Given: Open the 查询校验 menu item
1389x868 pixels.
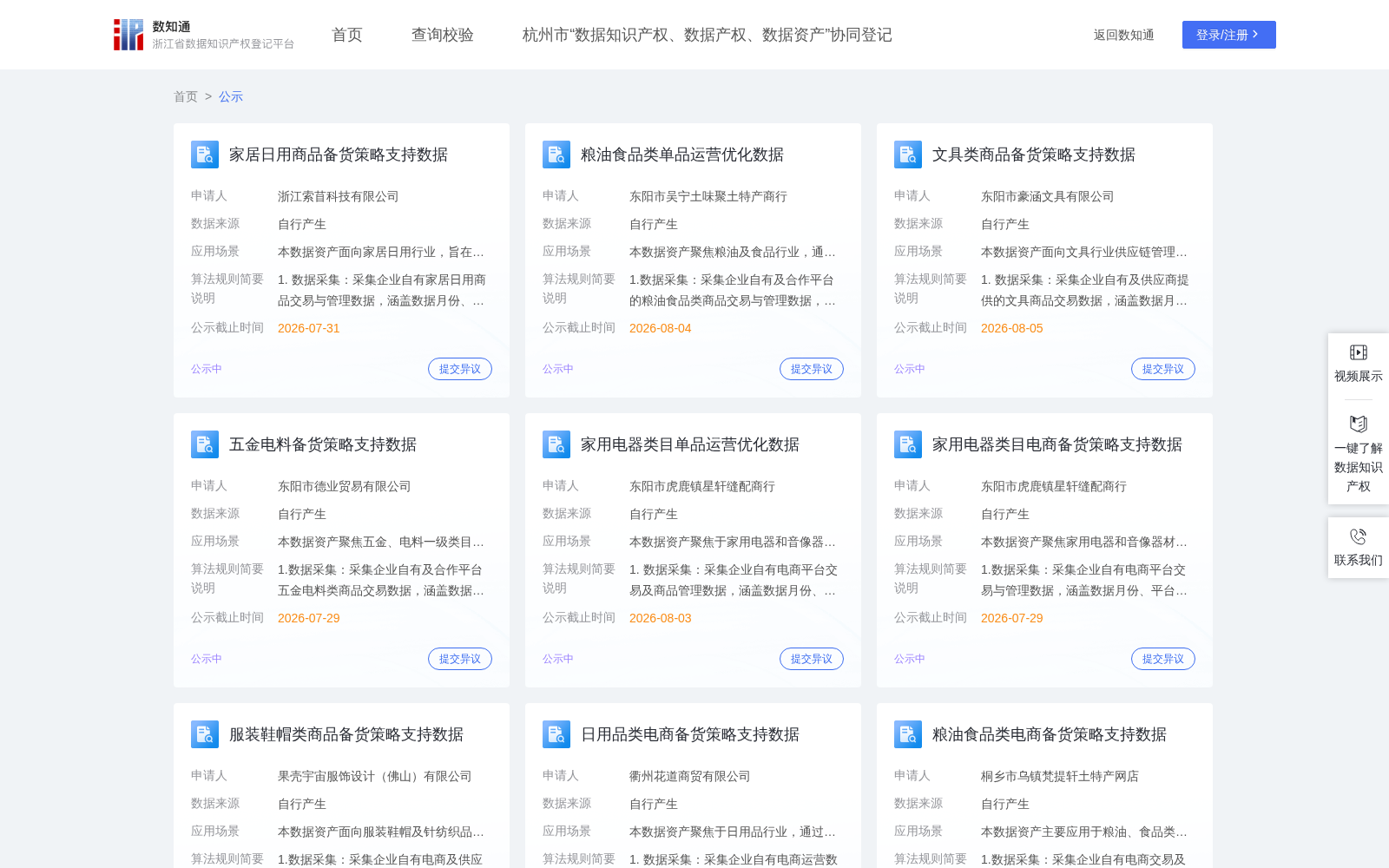Looking at the screenshot, I should (x=443, y=35).
